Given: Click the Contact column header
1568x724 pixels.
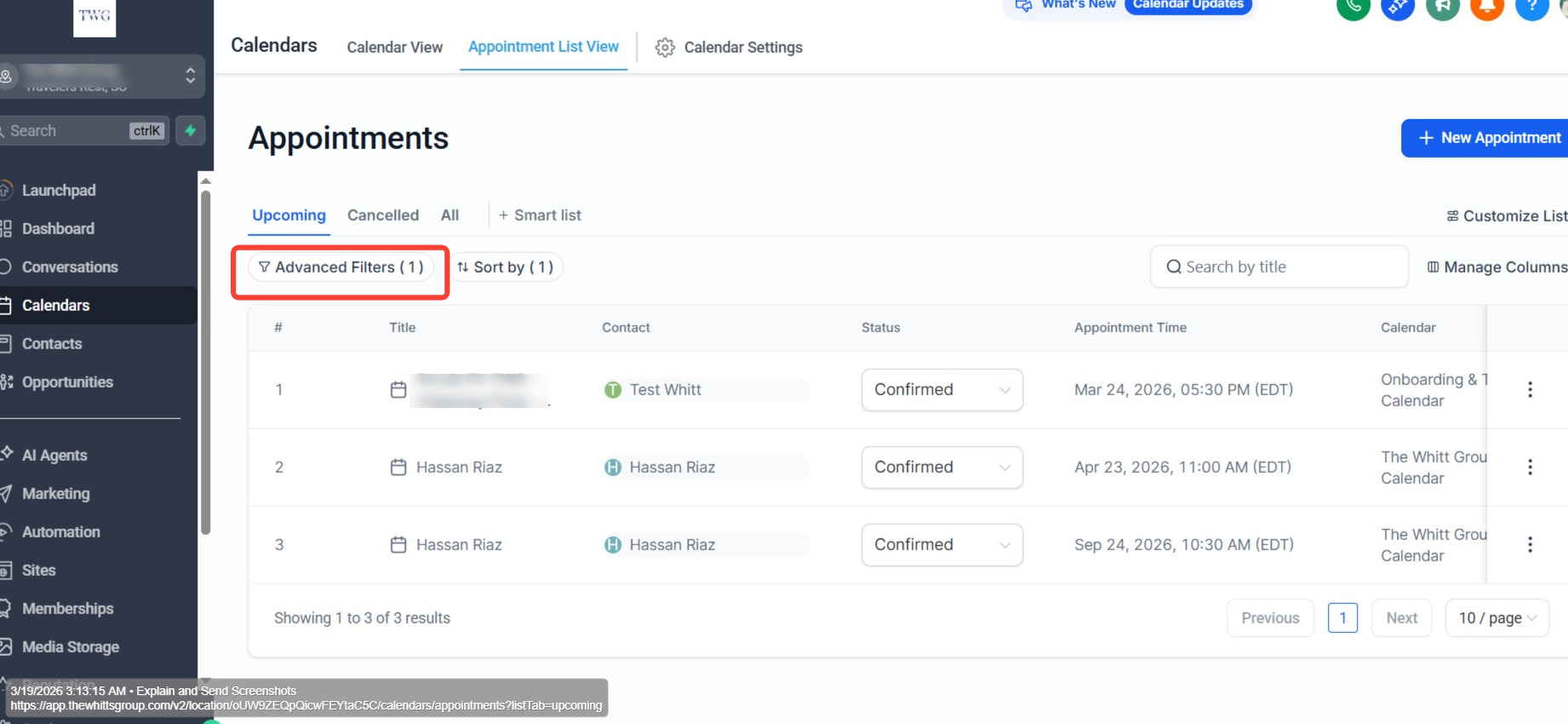Looking at the screenshot, I should 626,328.
